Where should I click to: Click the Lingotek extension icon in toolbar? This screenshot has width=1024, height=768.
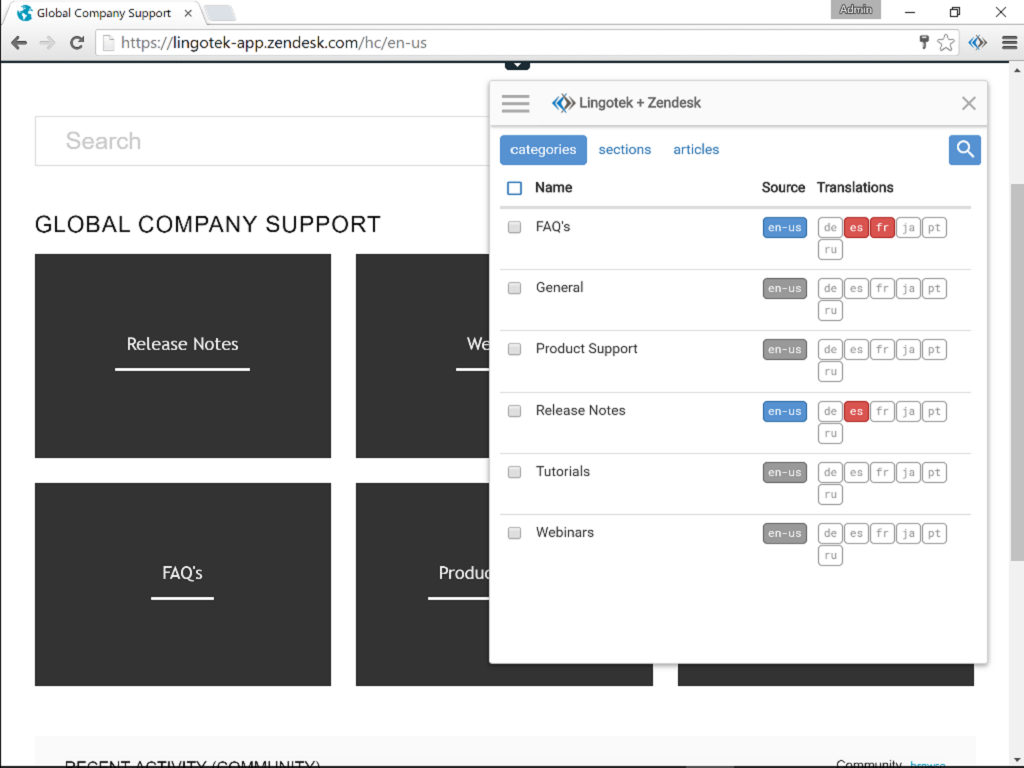tap(978, 43)
